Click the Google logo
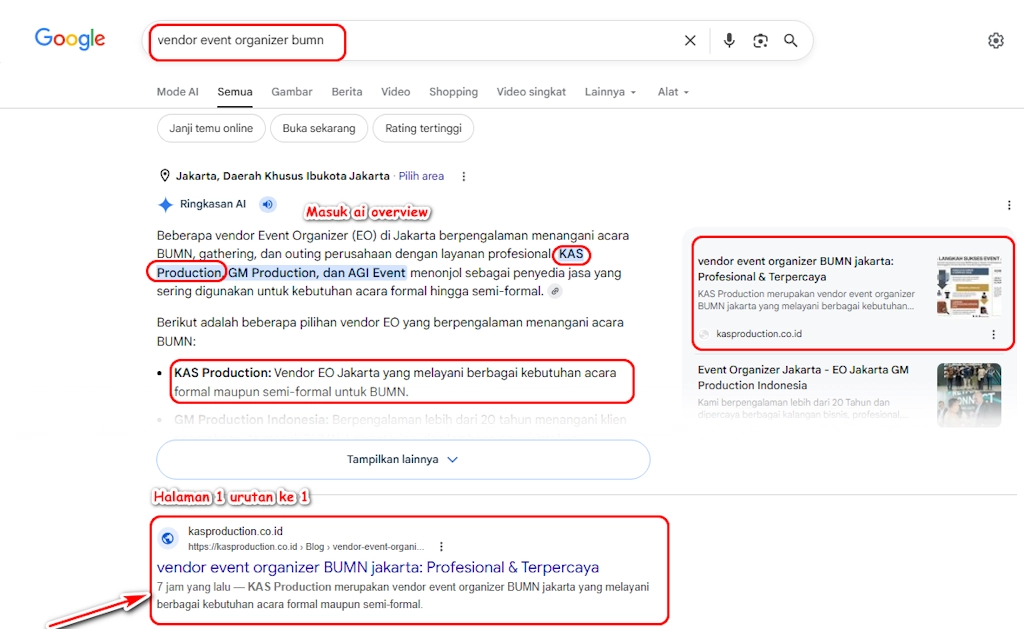The height and width of the screenshot is (629, 1024). tap(70, 39)
